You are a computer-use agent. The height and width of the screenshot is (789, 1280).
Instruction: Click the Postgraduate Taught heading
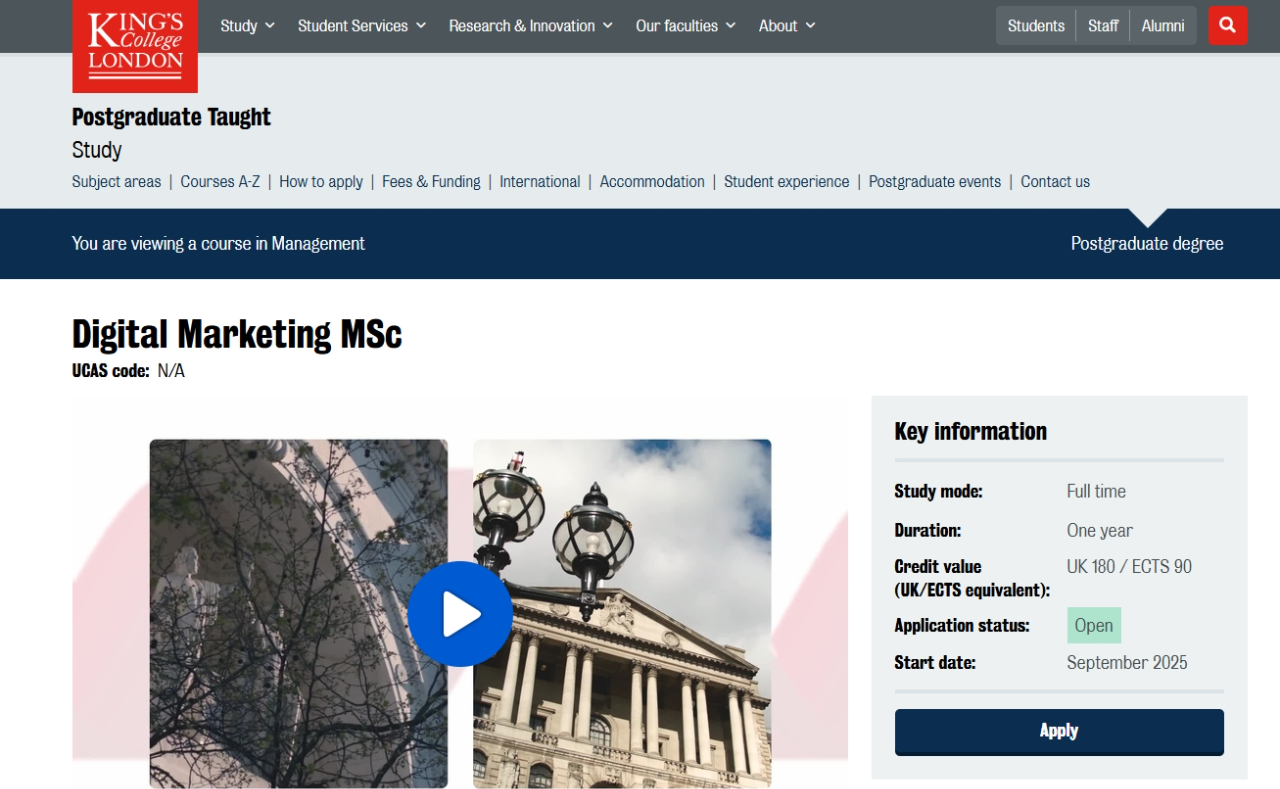click(171, 117)
